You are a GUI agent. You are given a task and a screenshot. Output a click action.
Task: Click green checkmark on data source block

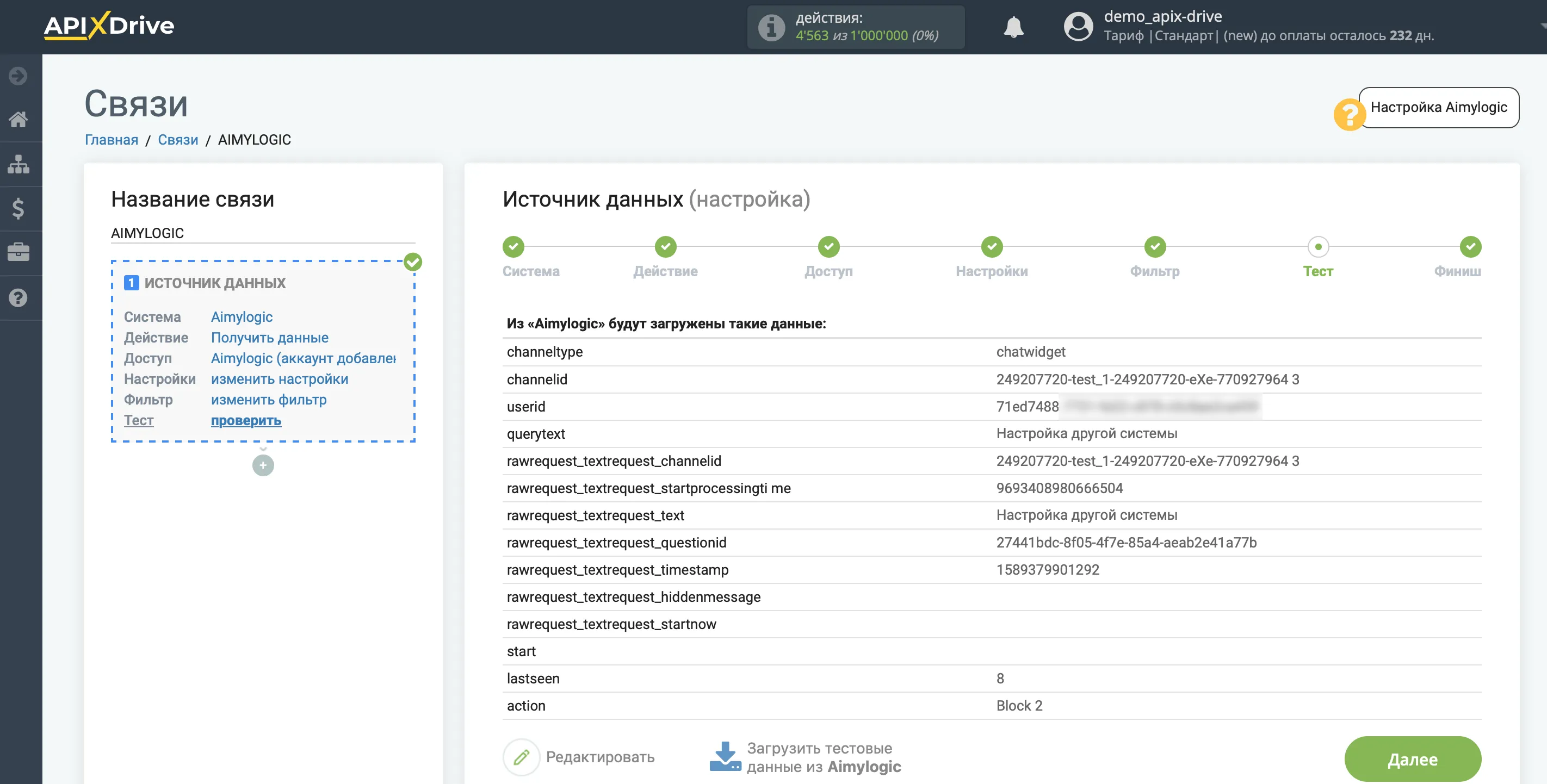point(412,262)
